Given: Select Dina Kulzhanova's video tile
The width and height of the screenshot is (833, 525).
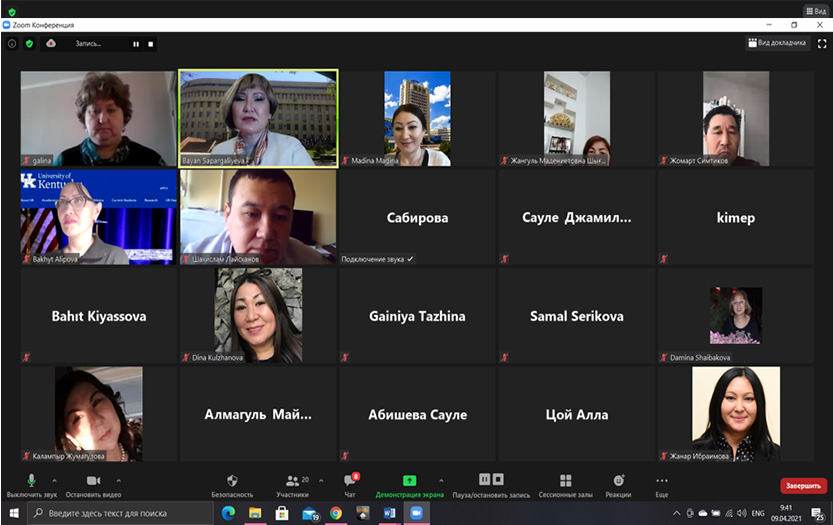Looking at the screenshot, I should click(x=258, y=316).
